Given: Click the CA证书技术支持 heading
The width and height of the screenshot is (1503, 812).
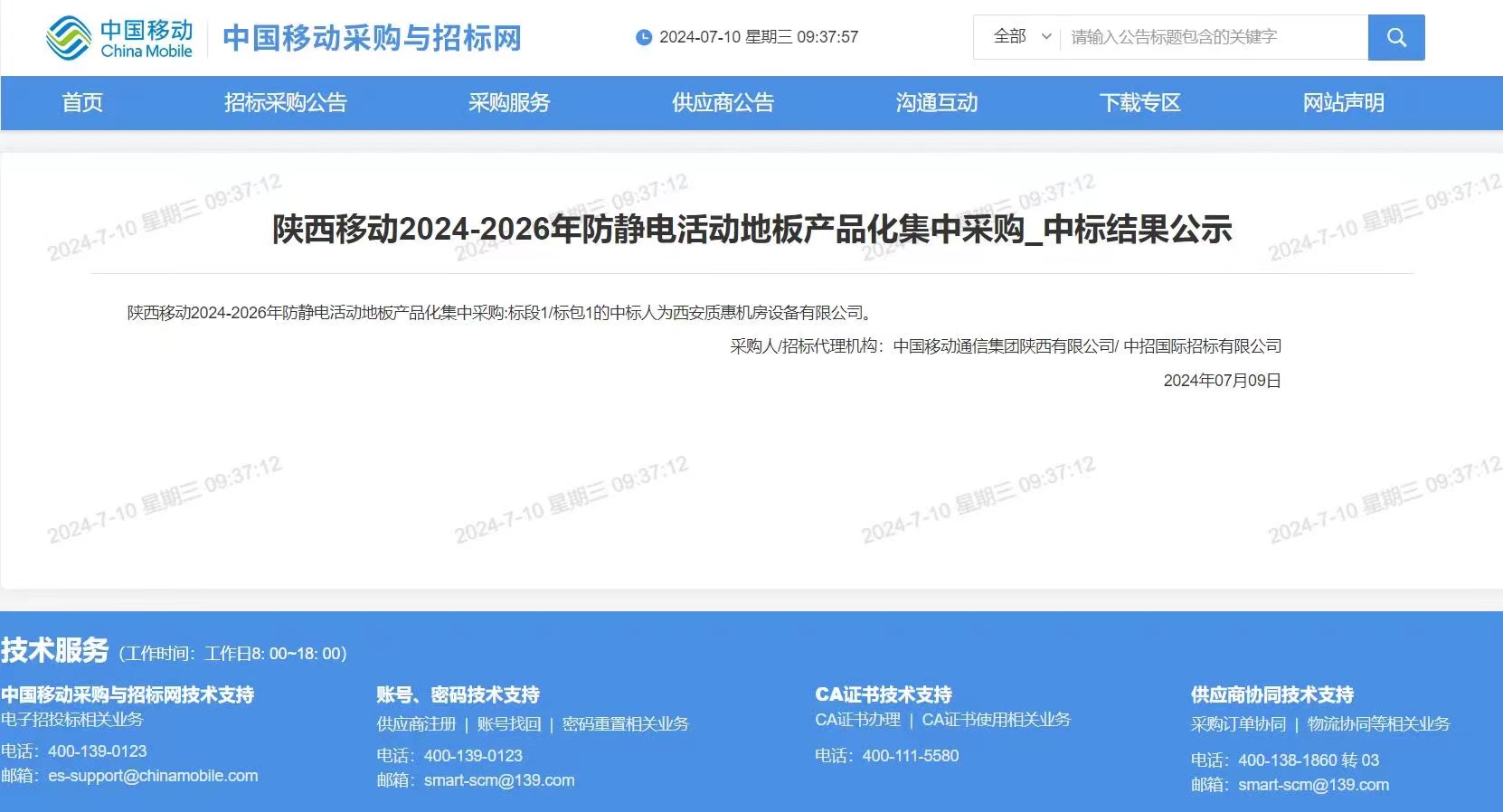Looking at the screenshot, I should [884, 694].
